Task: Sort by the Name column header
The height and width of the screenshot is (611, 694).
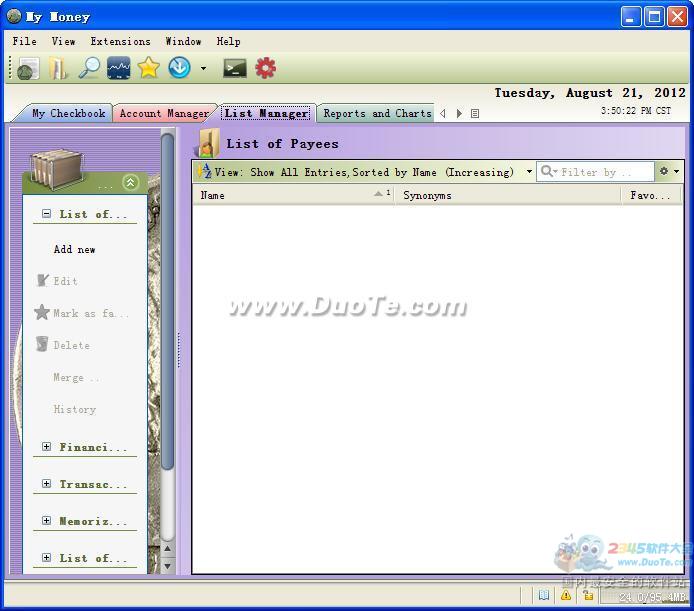Action: click(293, 195)
